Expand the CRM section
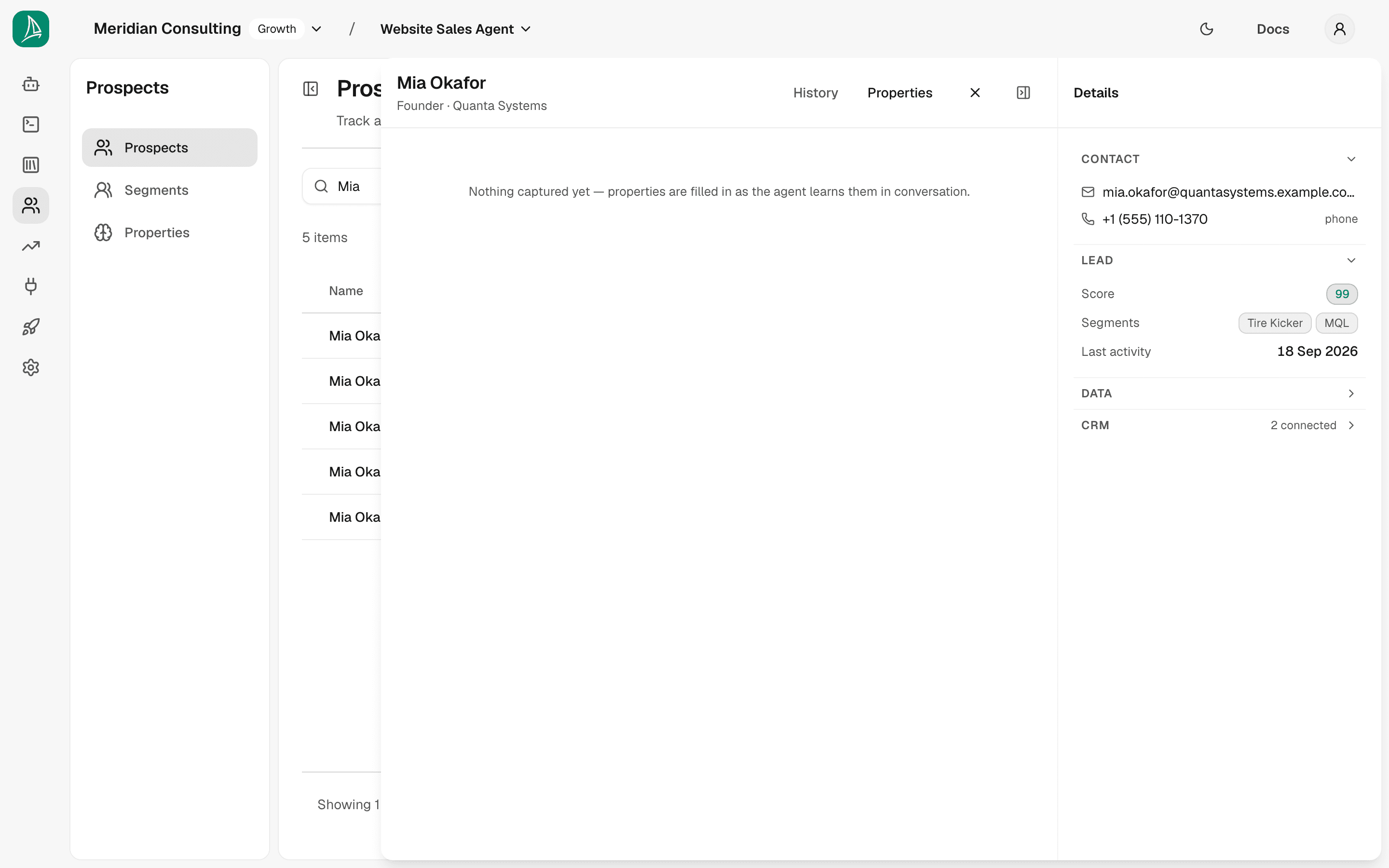Screen dimensions: 1389x868 (1219, 425)
